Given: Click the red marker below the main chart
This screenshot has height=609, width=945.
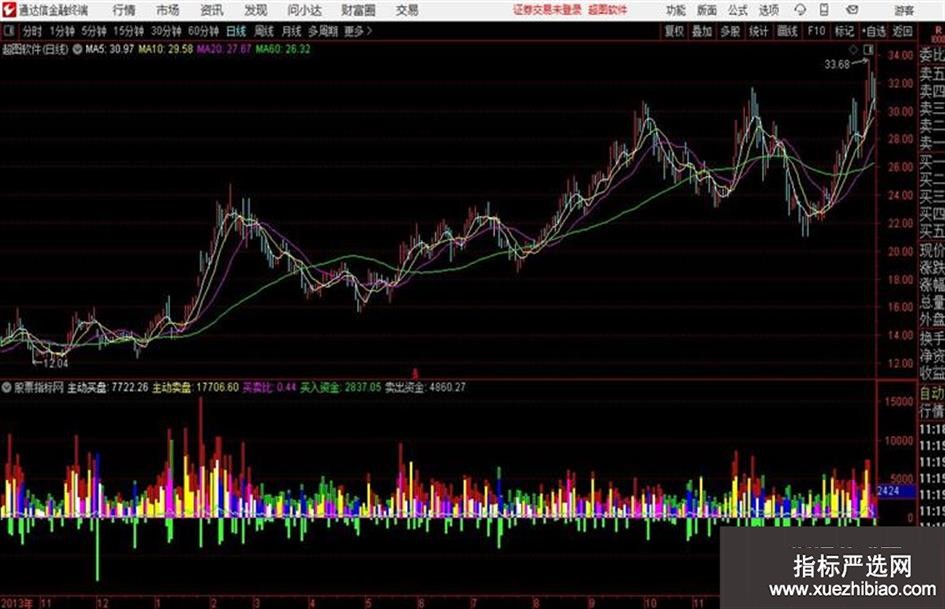Looking at the screenshot, I should point(415,374).
